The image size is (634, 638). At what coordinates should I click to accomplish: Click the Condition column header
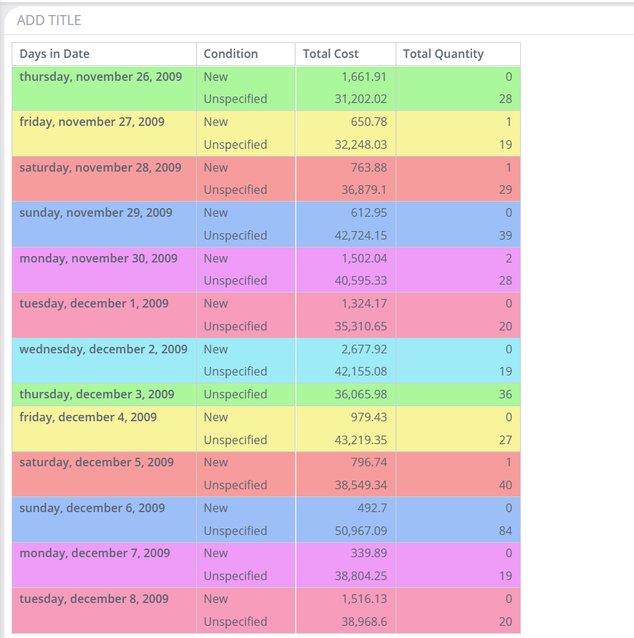[230, 54]
